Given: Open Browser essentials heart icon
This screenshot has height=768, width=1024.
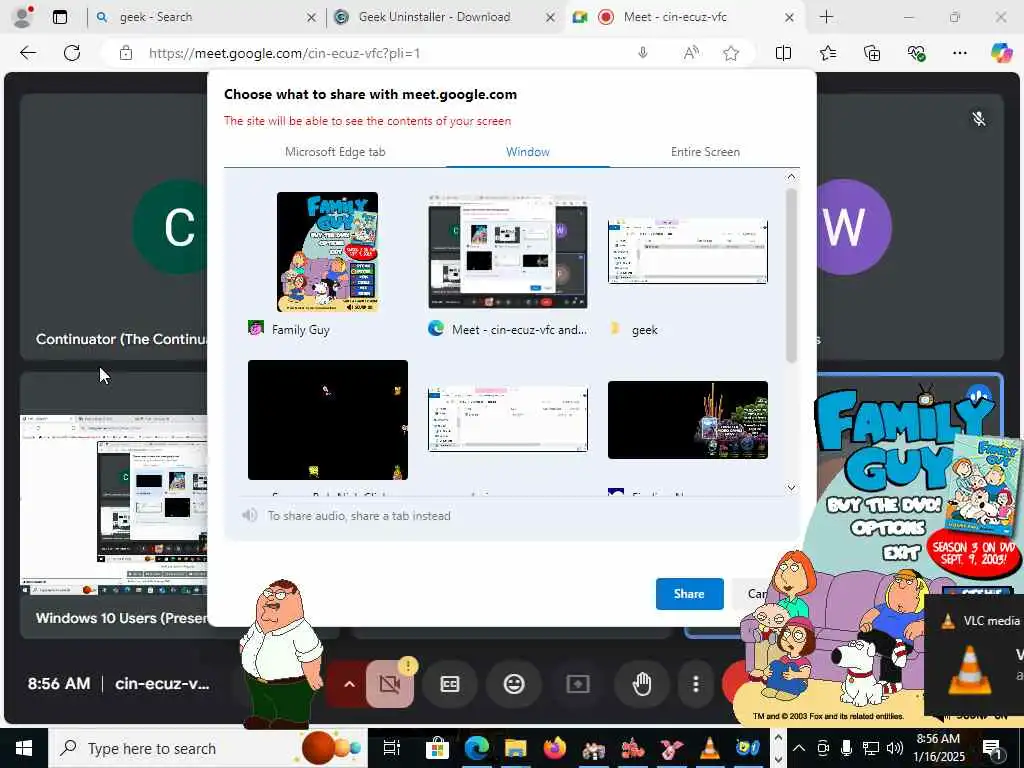Looking at the screenshot, I should click(x=916, y=53).
